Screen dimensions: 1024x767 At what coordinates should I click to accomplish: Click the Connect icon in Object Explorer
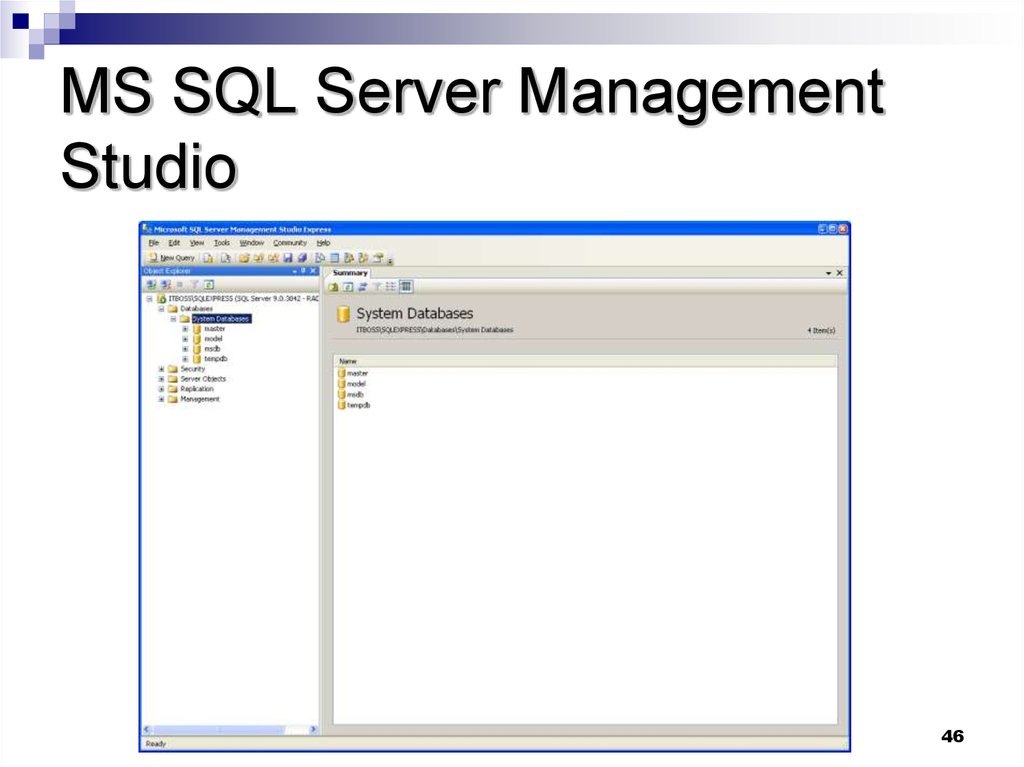152,285
